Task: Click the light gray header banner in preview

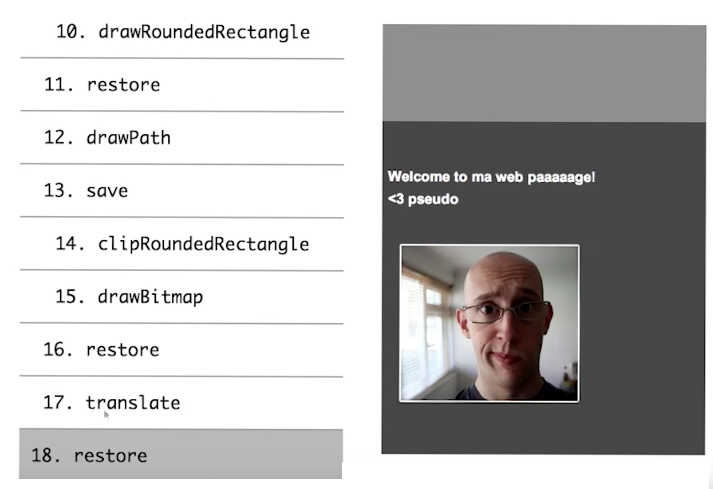Action: click(544, 73)
